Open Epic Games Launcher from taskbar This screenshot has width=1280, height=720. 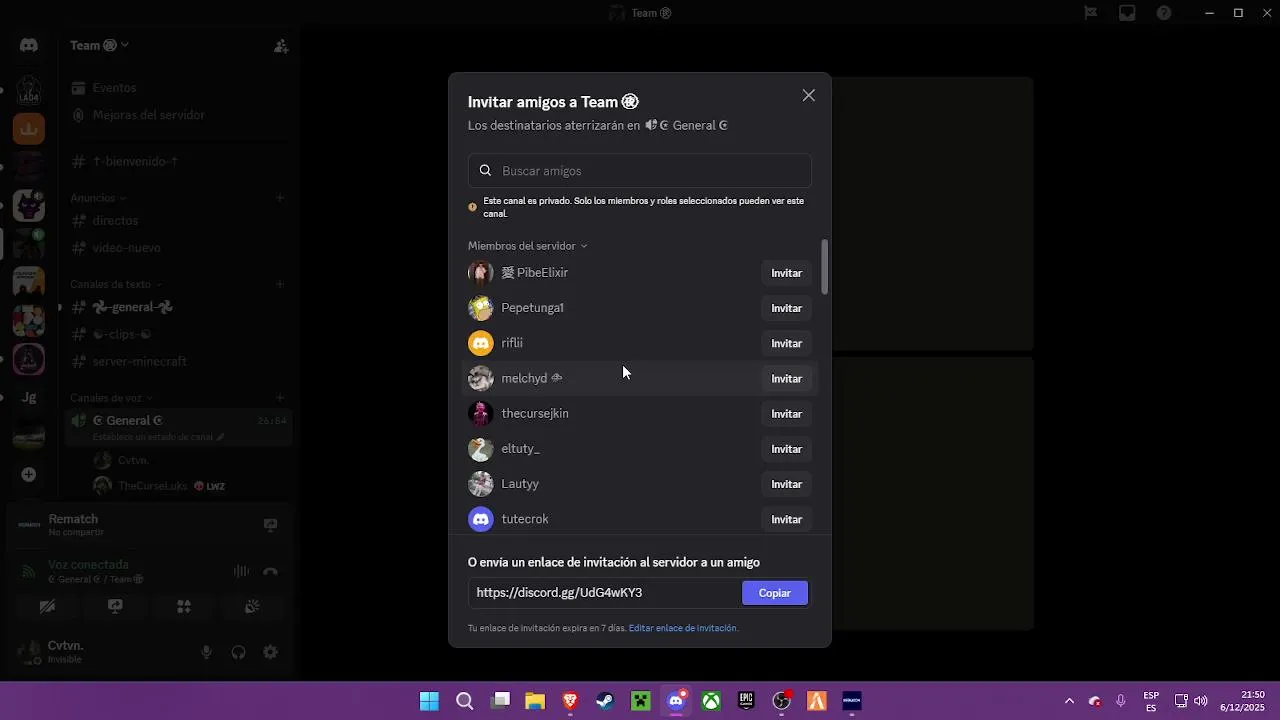(746, 701)
